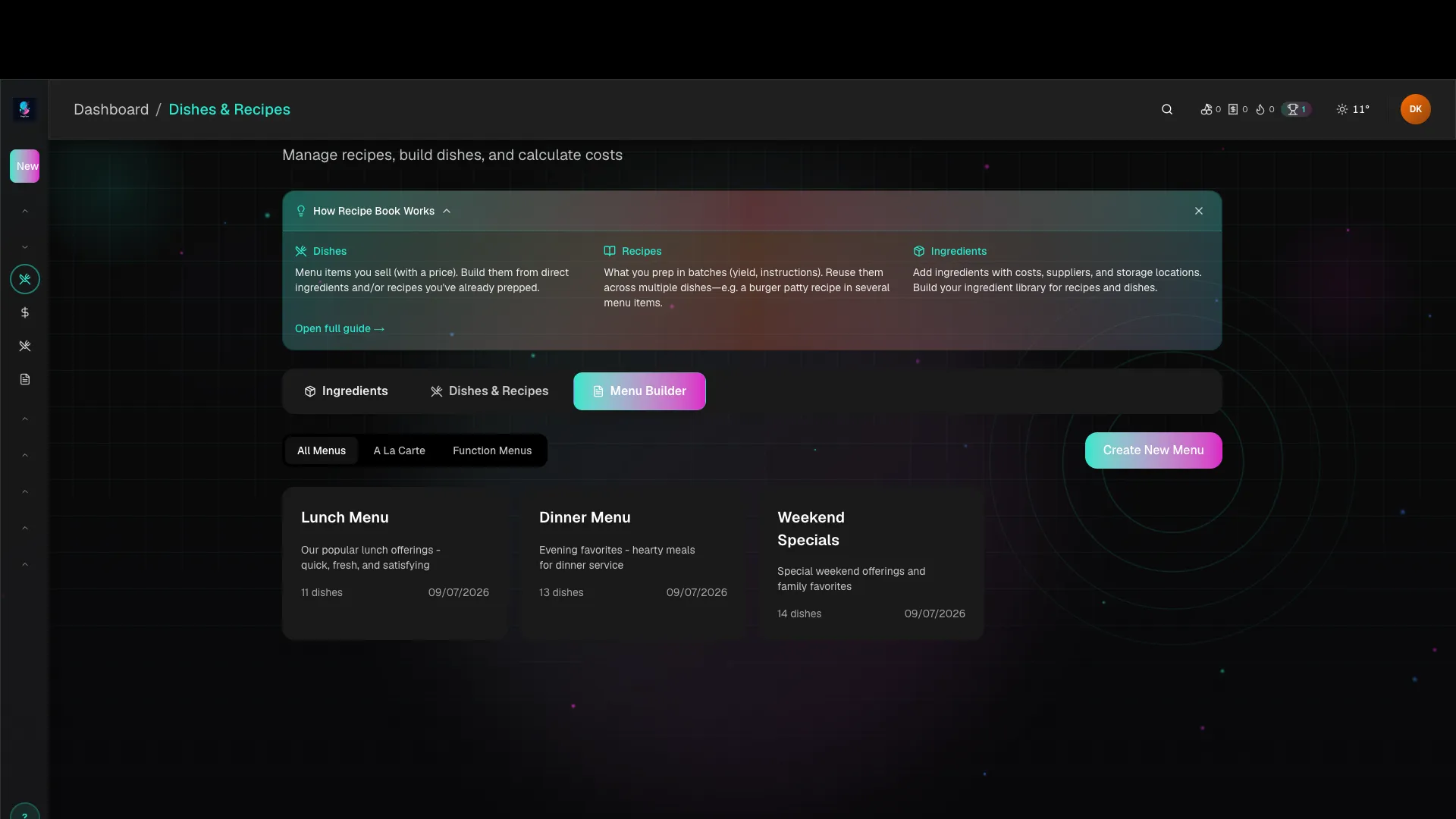1456x819 pixels.
Task: Click the 'Manage recipes, build dishes' subtitle
Action: click(x=452, y=155)
